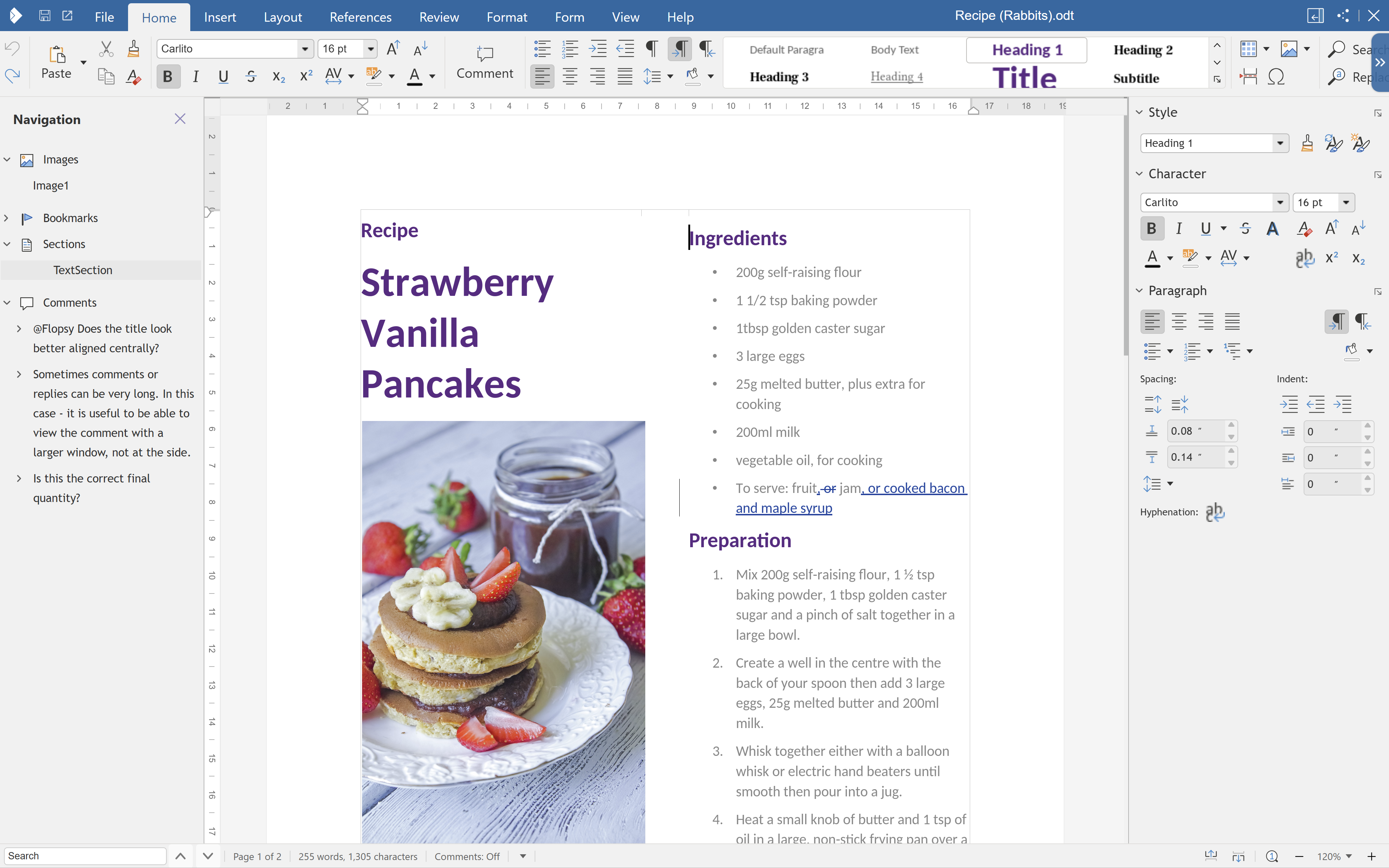Image resolution: width=1389 pixels, height=868 pixels.
Task: Align text left in the ribbon
Action: pyautogui.click(x=542, y=76)
